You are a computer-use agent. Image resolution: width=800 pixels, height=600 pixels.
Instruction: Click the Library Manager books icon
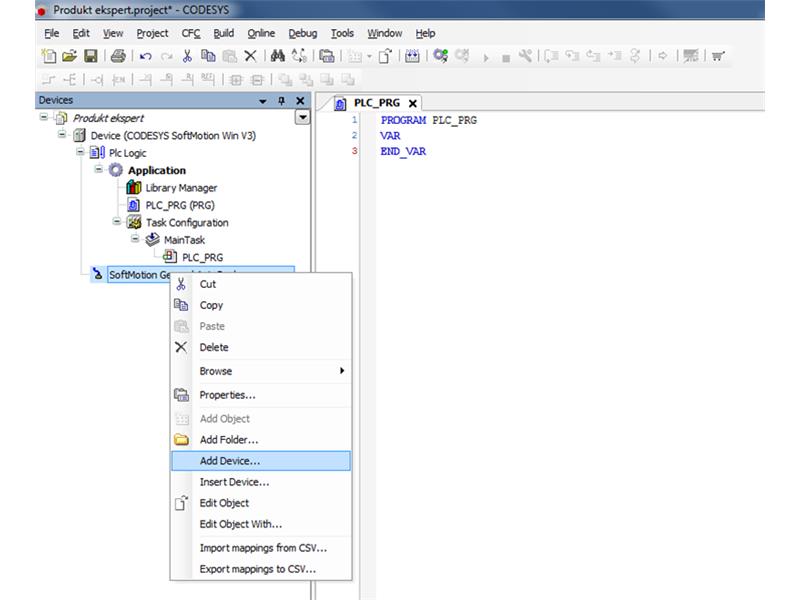(x=134, y=188)
